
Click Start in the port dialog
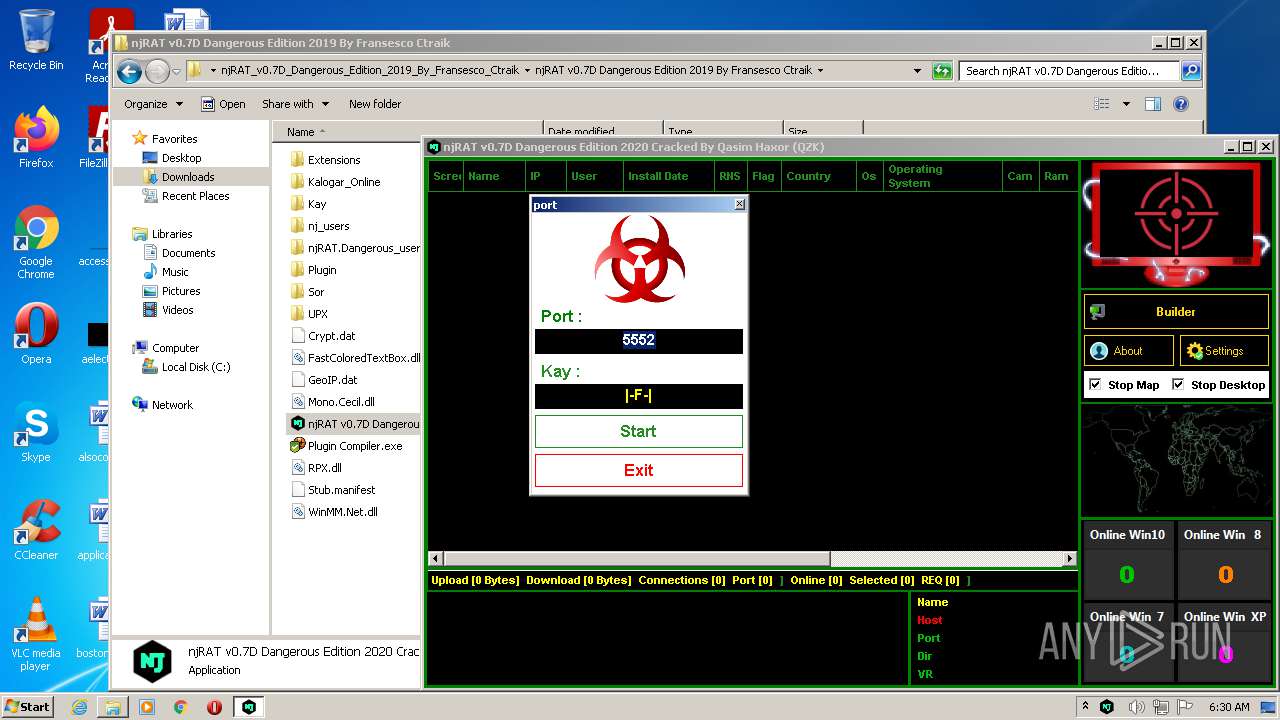tap(638, 431)
